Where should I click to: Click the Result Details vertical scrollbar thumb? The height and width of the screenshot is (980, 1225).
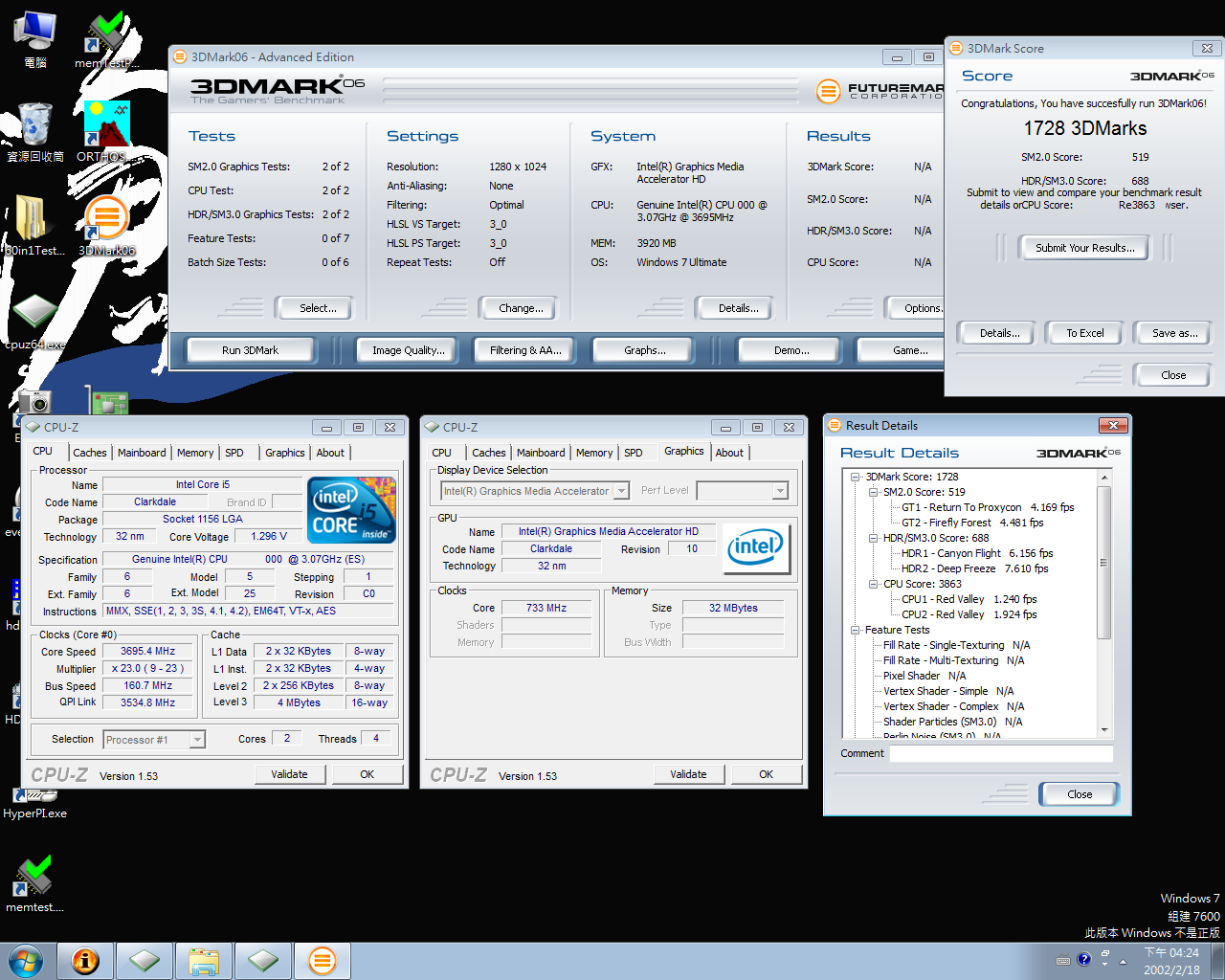(x=1103, y=562)
